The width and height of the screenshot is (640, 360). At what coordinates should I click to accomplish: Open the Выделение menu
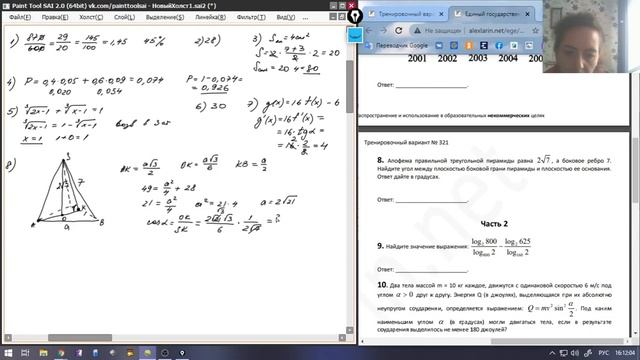(x=165, y=17)
